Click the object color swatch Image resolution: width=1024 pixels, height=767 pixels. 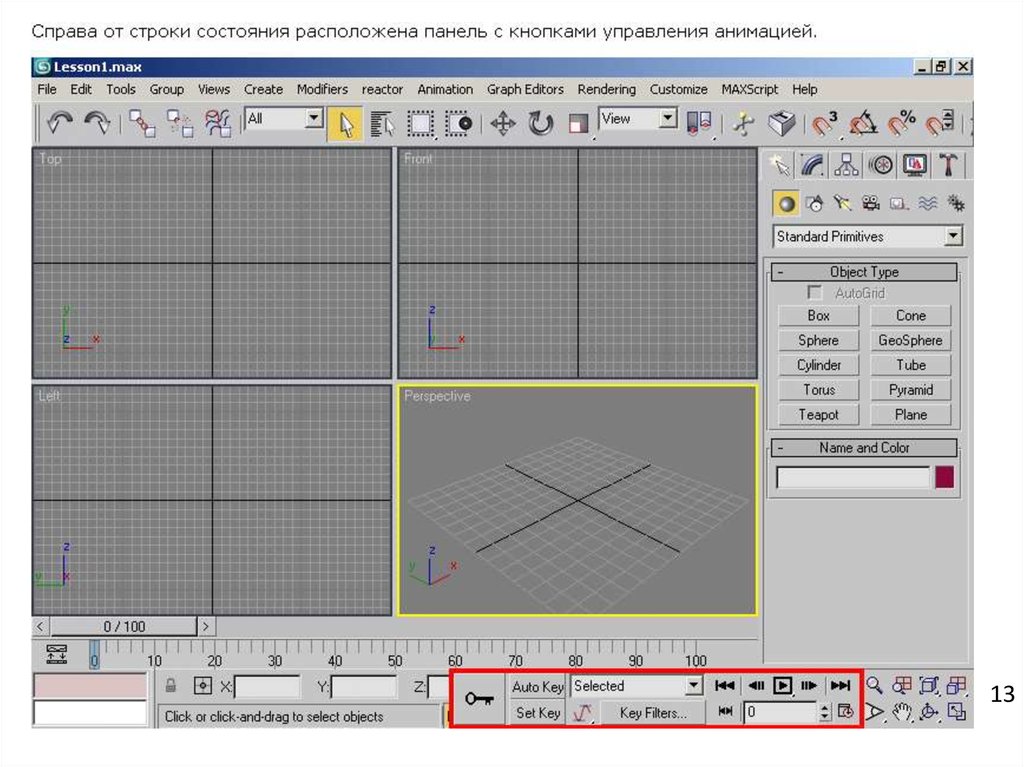pyautogui.click(x=944, y=478)
